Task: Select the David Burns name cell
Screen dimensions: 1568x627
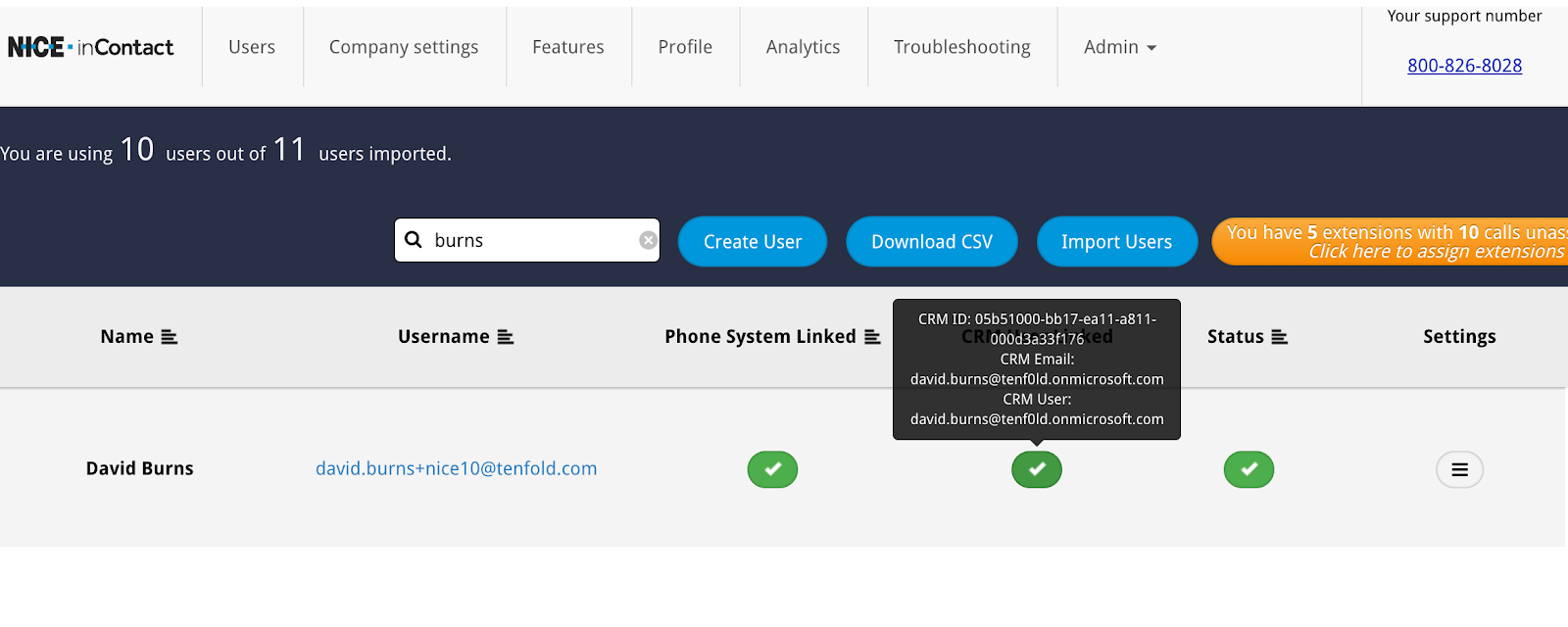Action: click(x=140, y=468)
